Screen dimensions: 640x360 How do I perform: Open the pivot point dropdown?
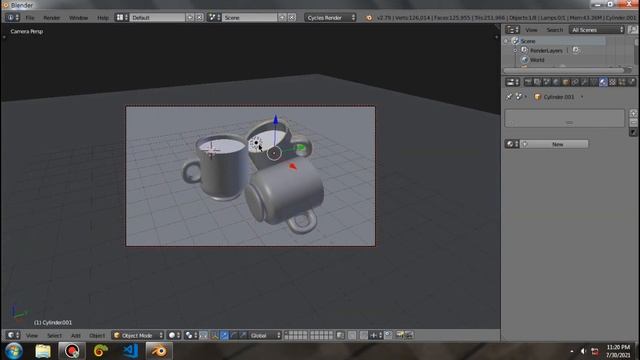[191, 336]
